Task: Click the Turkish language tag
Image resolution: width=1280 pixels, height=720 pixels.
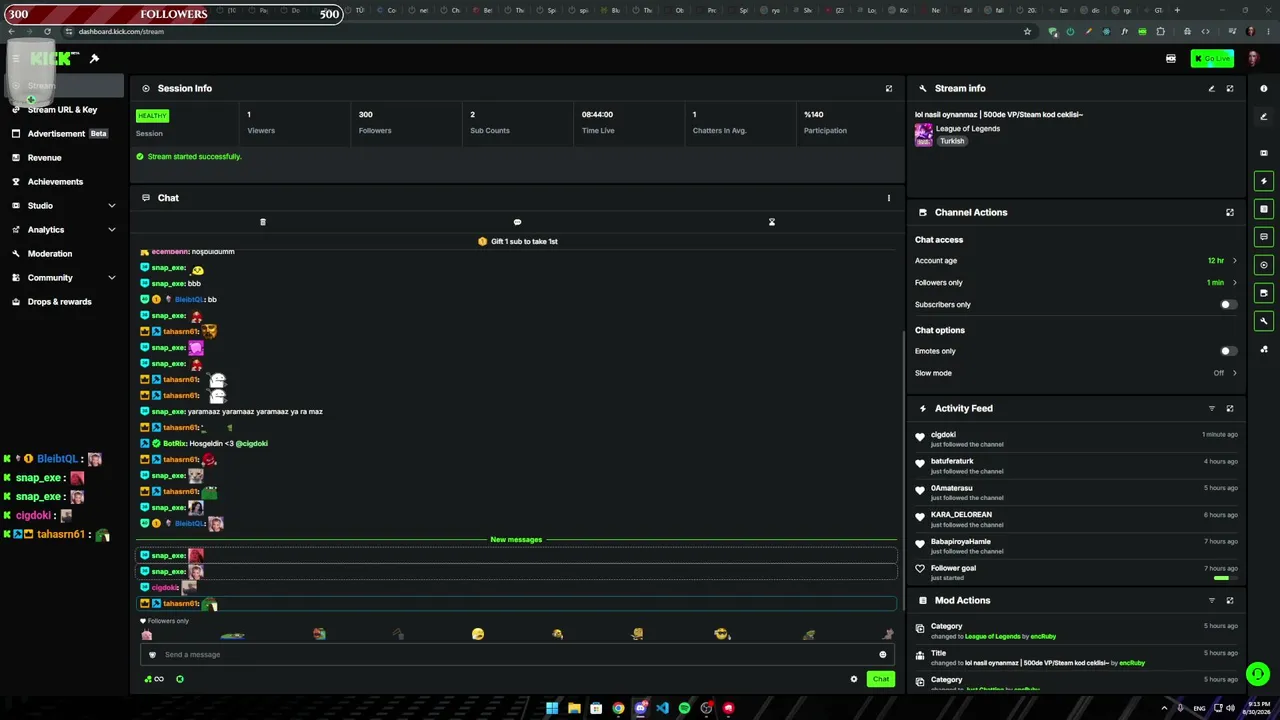Action: tap(952, 141)
